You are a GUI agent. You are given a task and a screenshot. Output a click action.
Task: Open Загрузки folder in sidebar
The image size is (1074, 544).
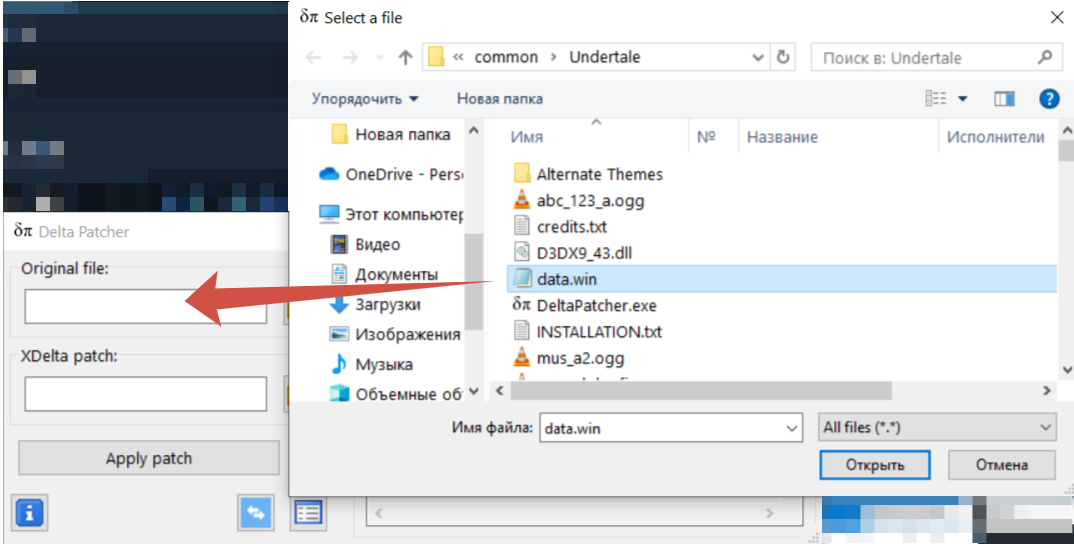coord(388,305)
